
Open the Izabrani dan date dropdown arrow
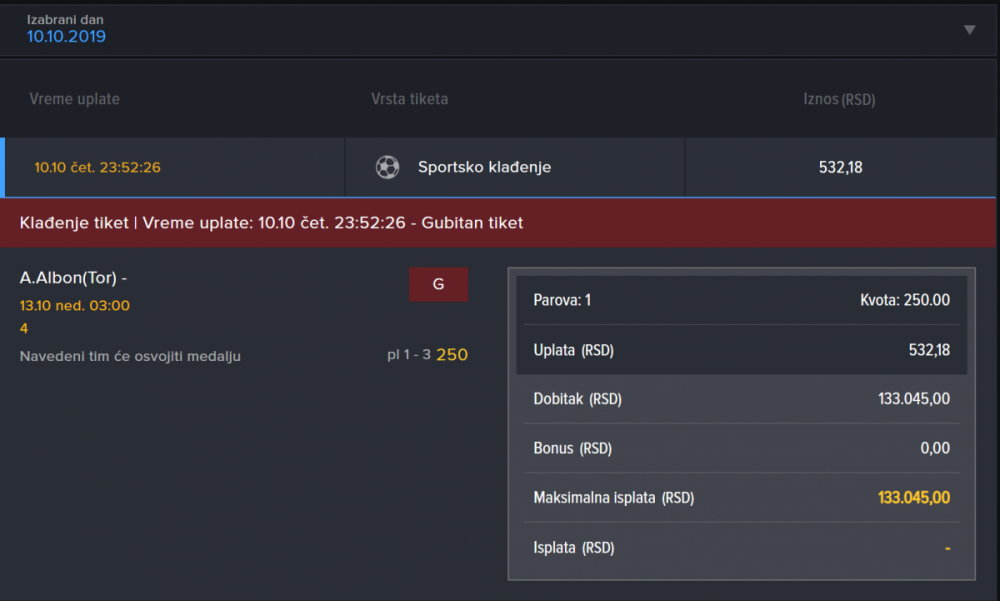point(969,30)
